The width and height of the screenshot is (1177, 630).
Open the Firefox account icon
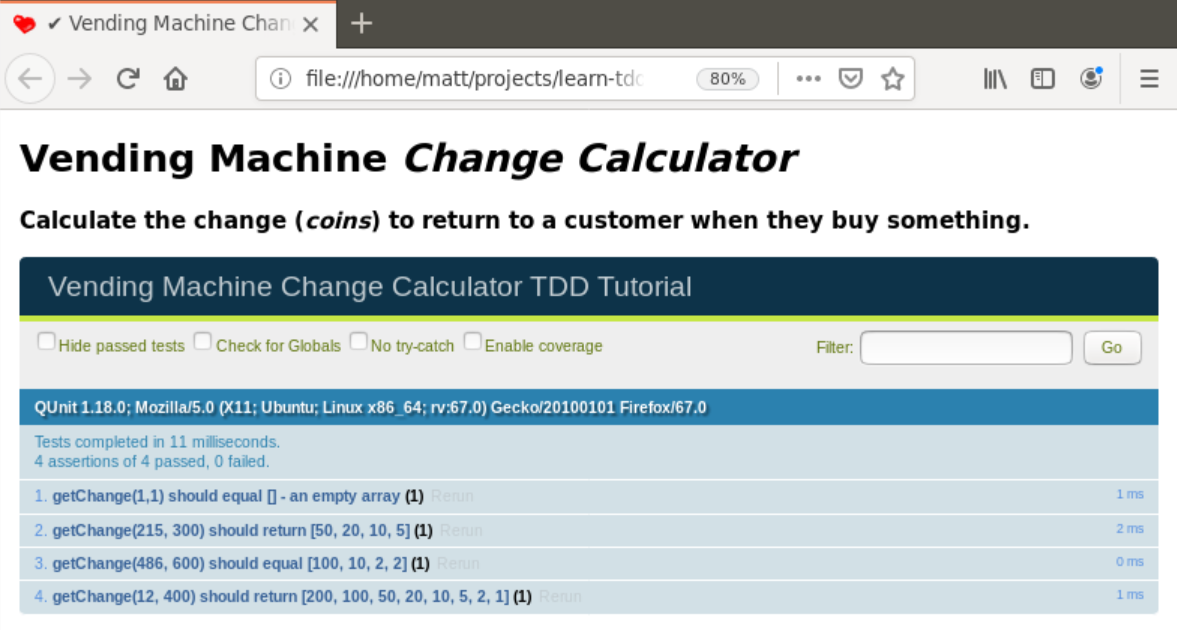1091,78
